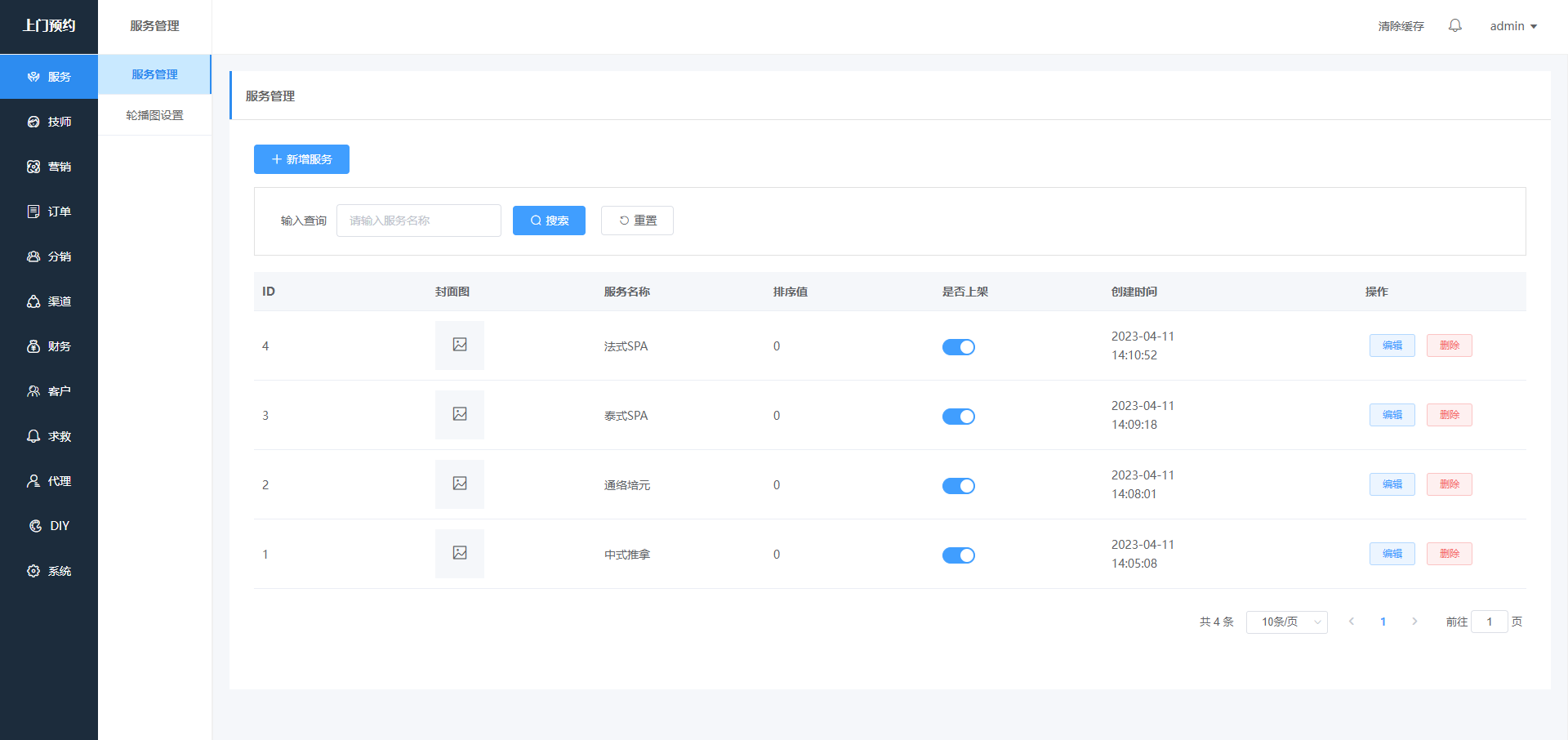1568x740 pixels.
Task: Open the 系统 settings gear icon
Action: tap(33, 571)
